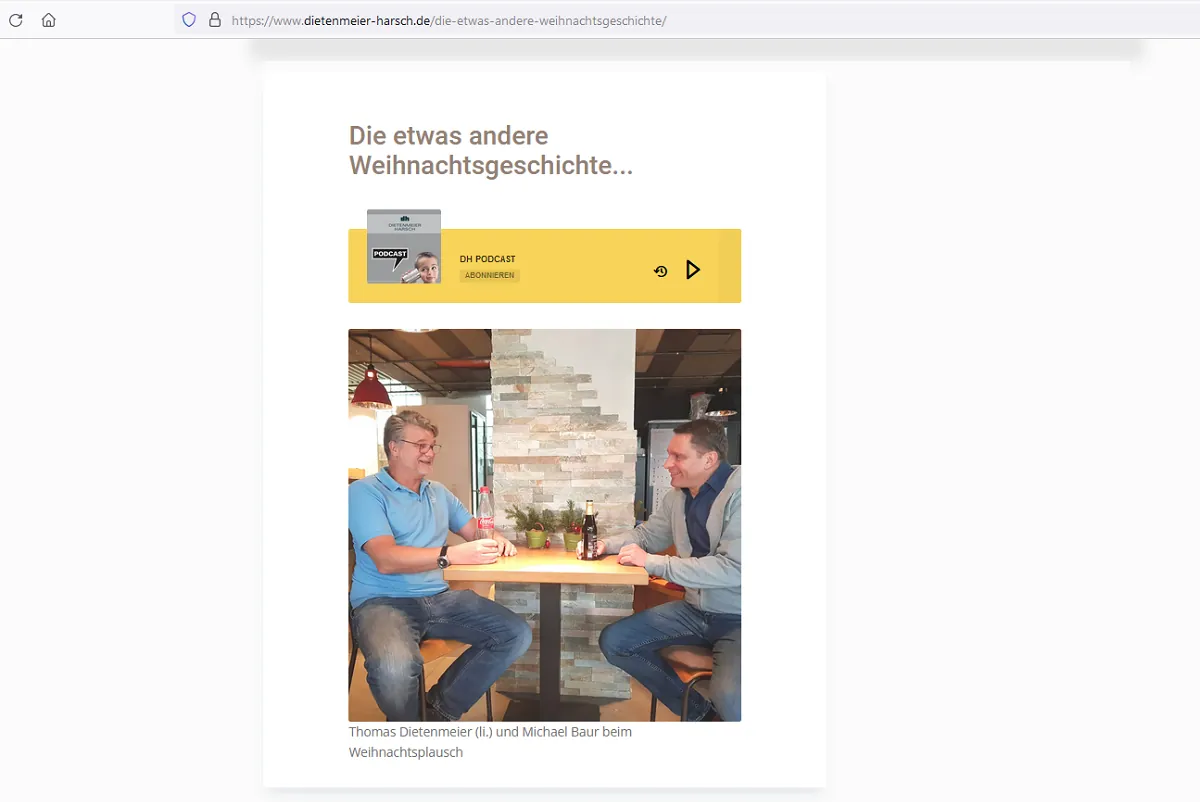Click the podcast cover artwork thumbnail
Image resolution: width=1200 pixels, height=802 pixels.
403,245
